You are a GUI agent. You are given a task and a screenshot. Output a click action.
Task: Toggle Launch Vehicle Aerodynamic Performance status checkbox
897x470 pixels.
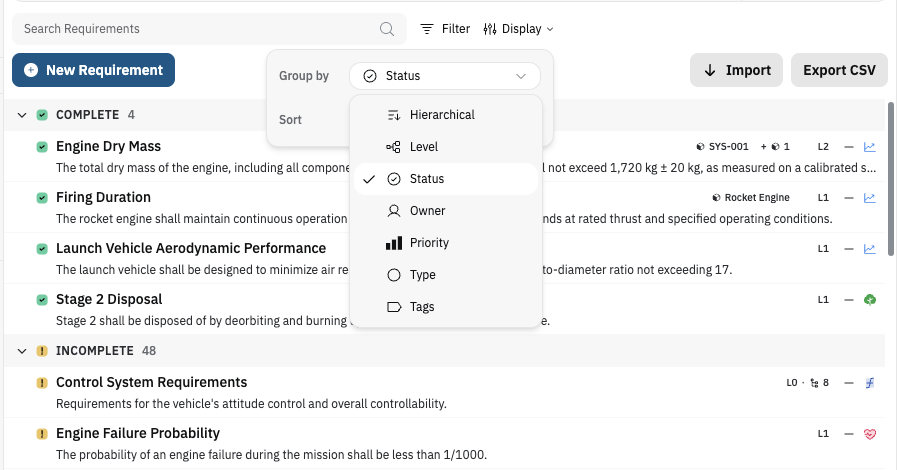(x=42, y=249)
